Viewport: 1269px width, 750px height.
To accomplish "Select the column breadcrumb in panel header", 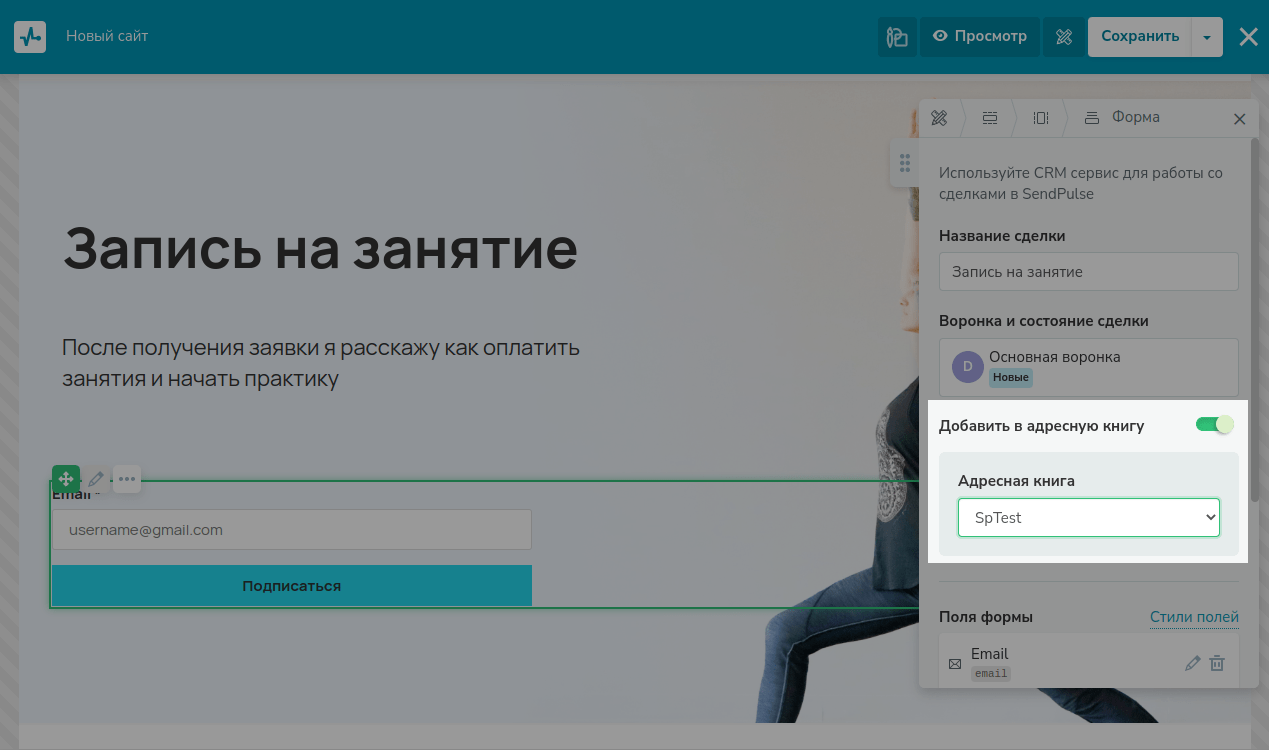I will [x=1040, y=118].
